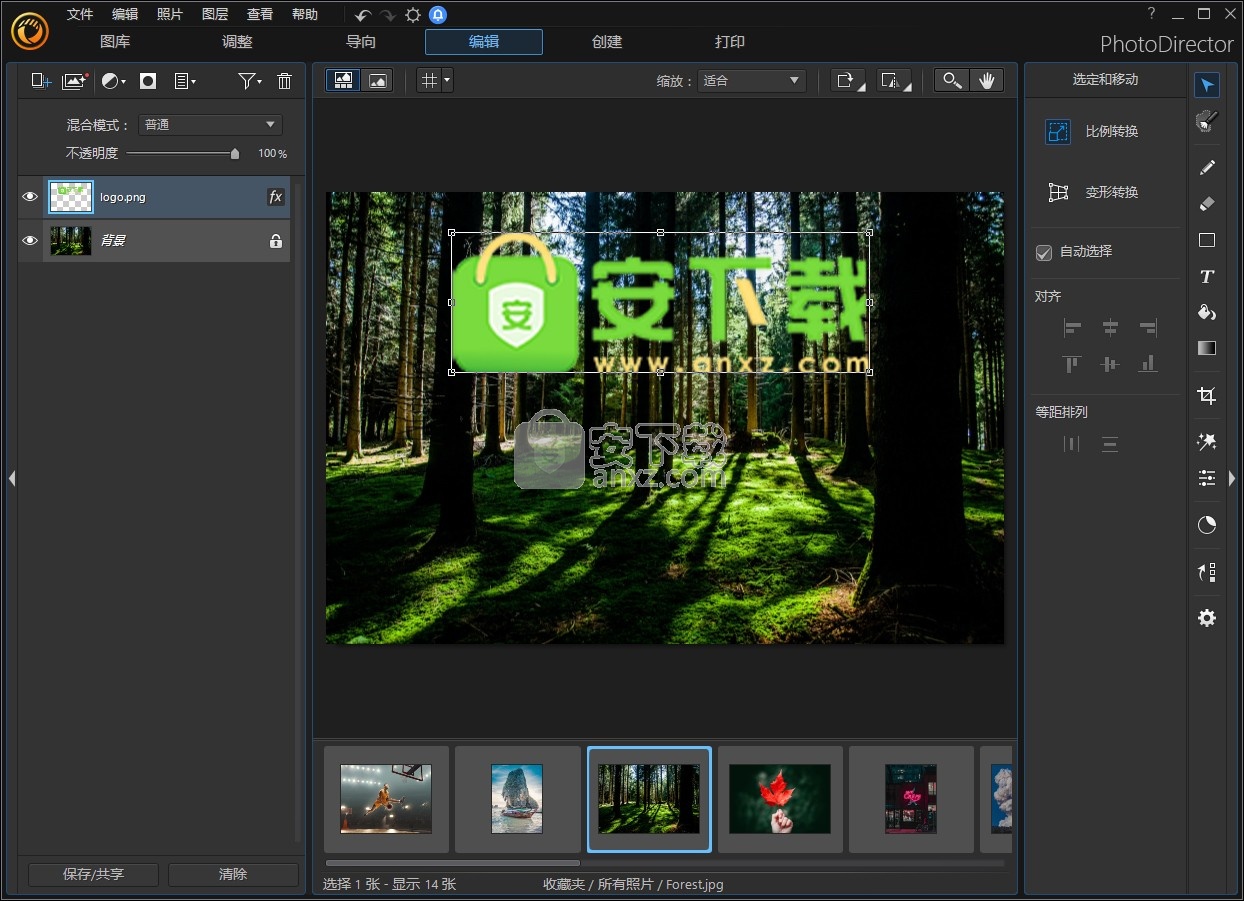
Task: Select the zoom magnifier tool
Action: click(x=952, y=81)
